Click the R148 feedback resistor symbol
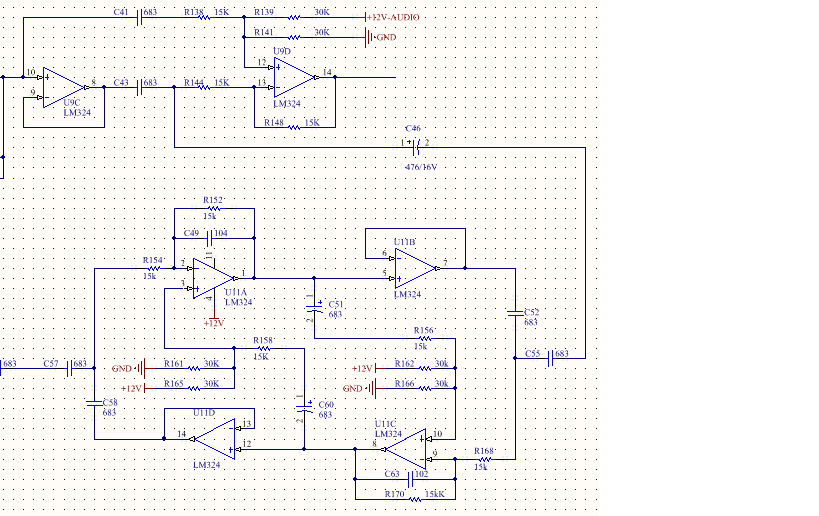The image size is (819, 516). [x=295, y=127]
